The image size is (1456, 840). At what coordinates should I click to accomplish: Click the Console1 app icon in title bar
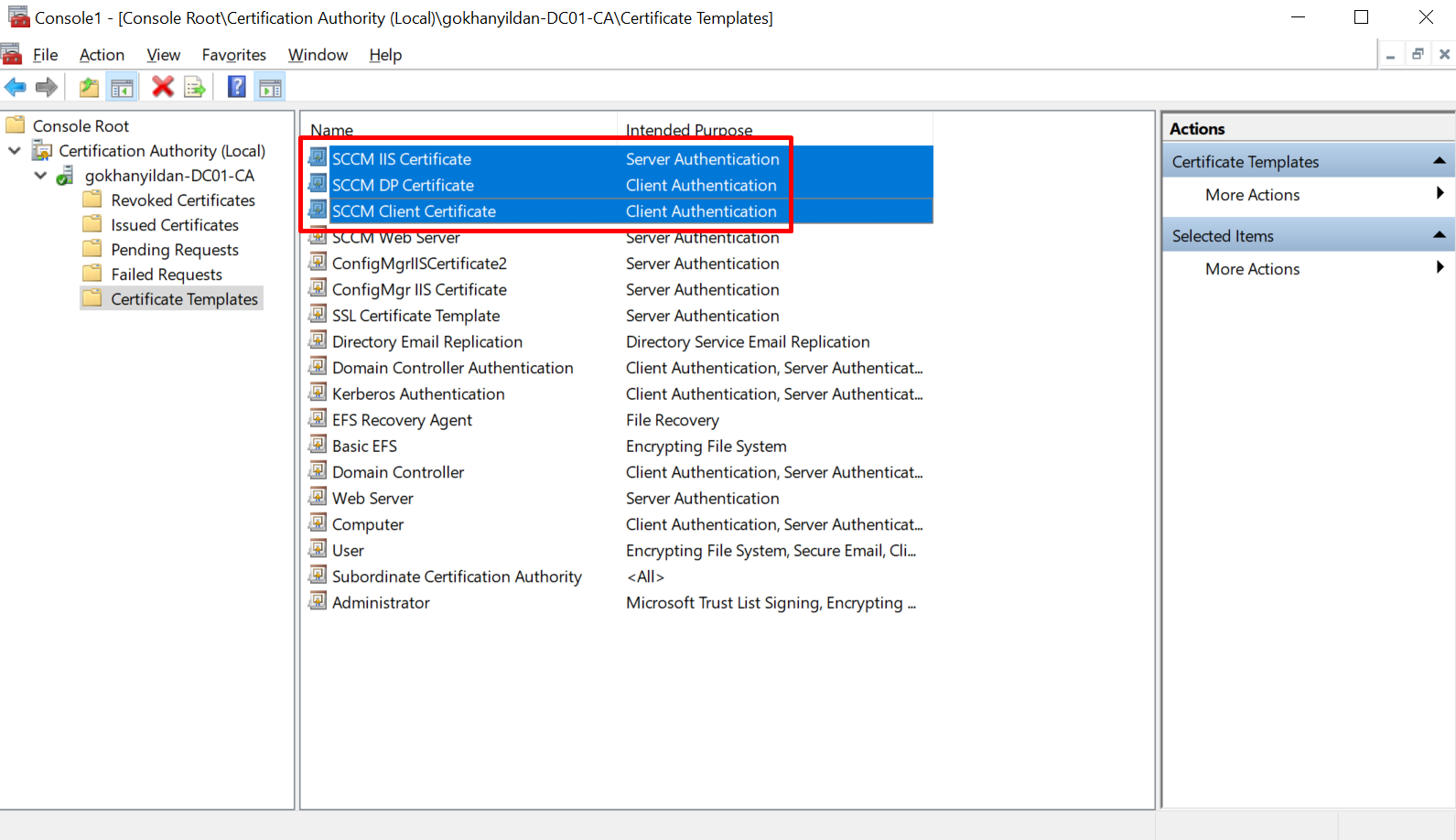[x=18, y=16]
